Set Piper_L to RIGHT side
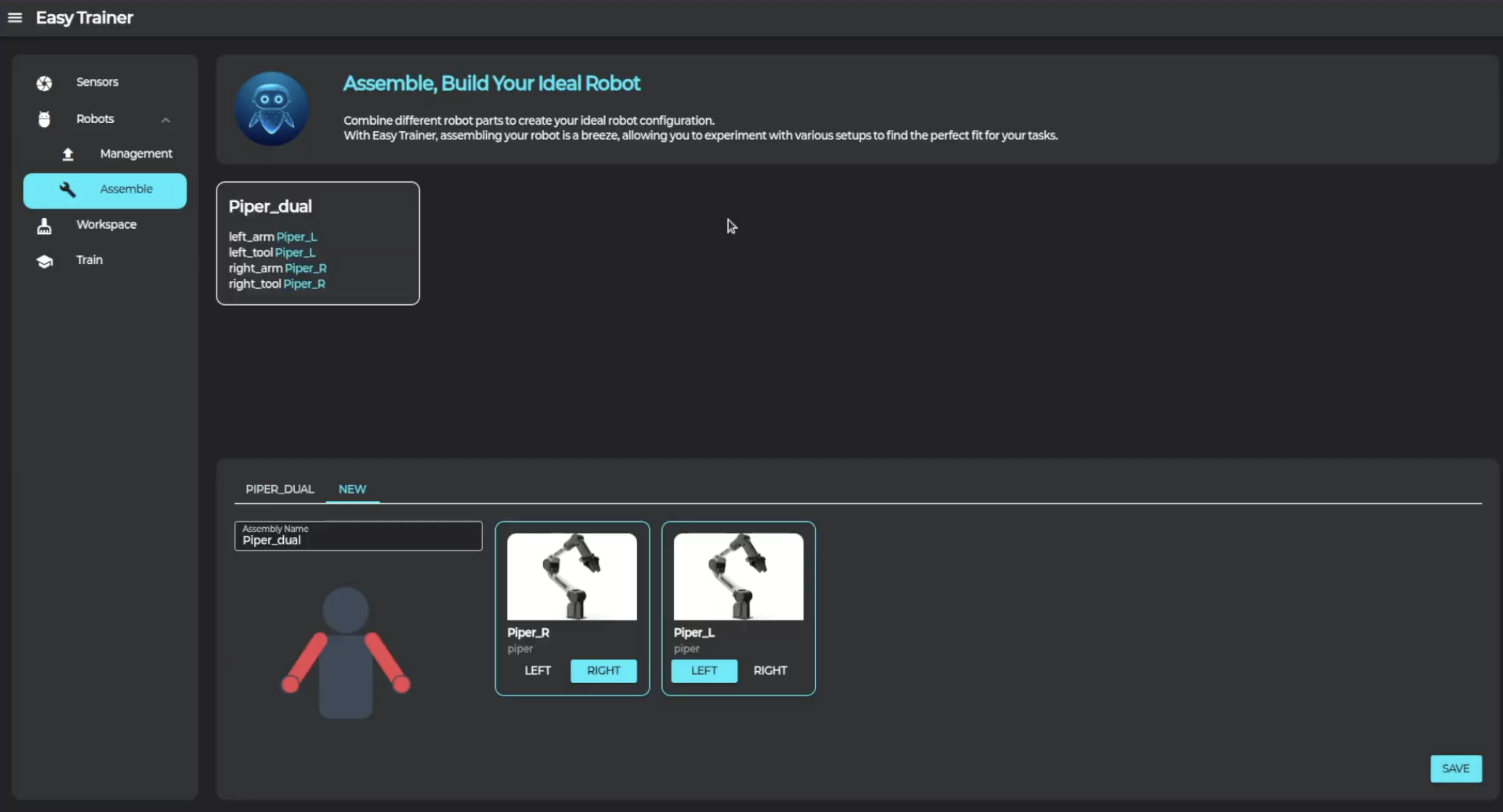This screenshot has width=1503, height=812. tap(769, 670)
